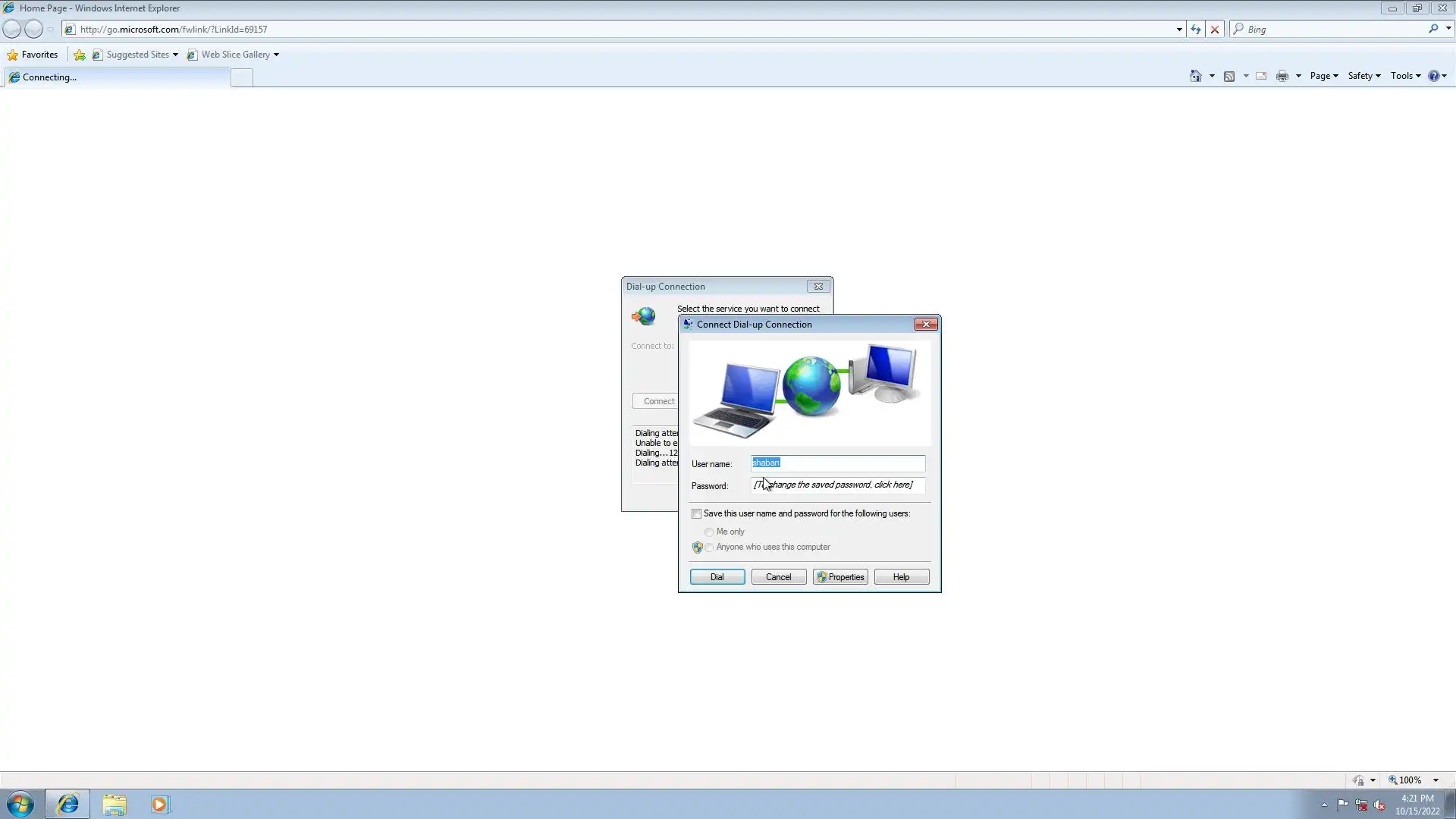Select Anyone who uses this computer option
The height and width of the screenshot is (819, 1456).
tap(709, 548)
